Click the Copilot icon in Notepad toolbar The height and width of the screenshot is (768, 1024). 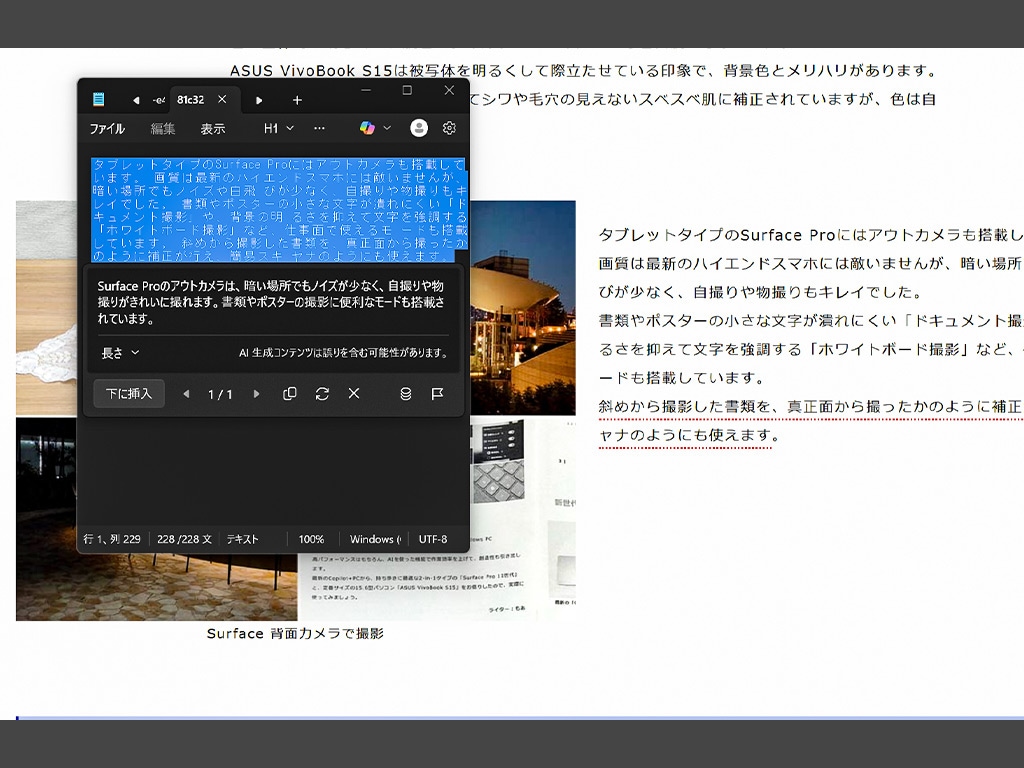(x=367, y=128)
